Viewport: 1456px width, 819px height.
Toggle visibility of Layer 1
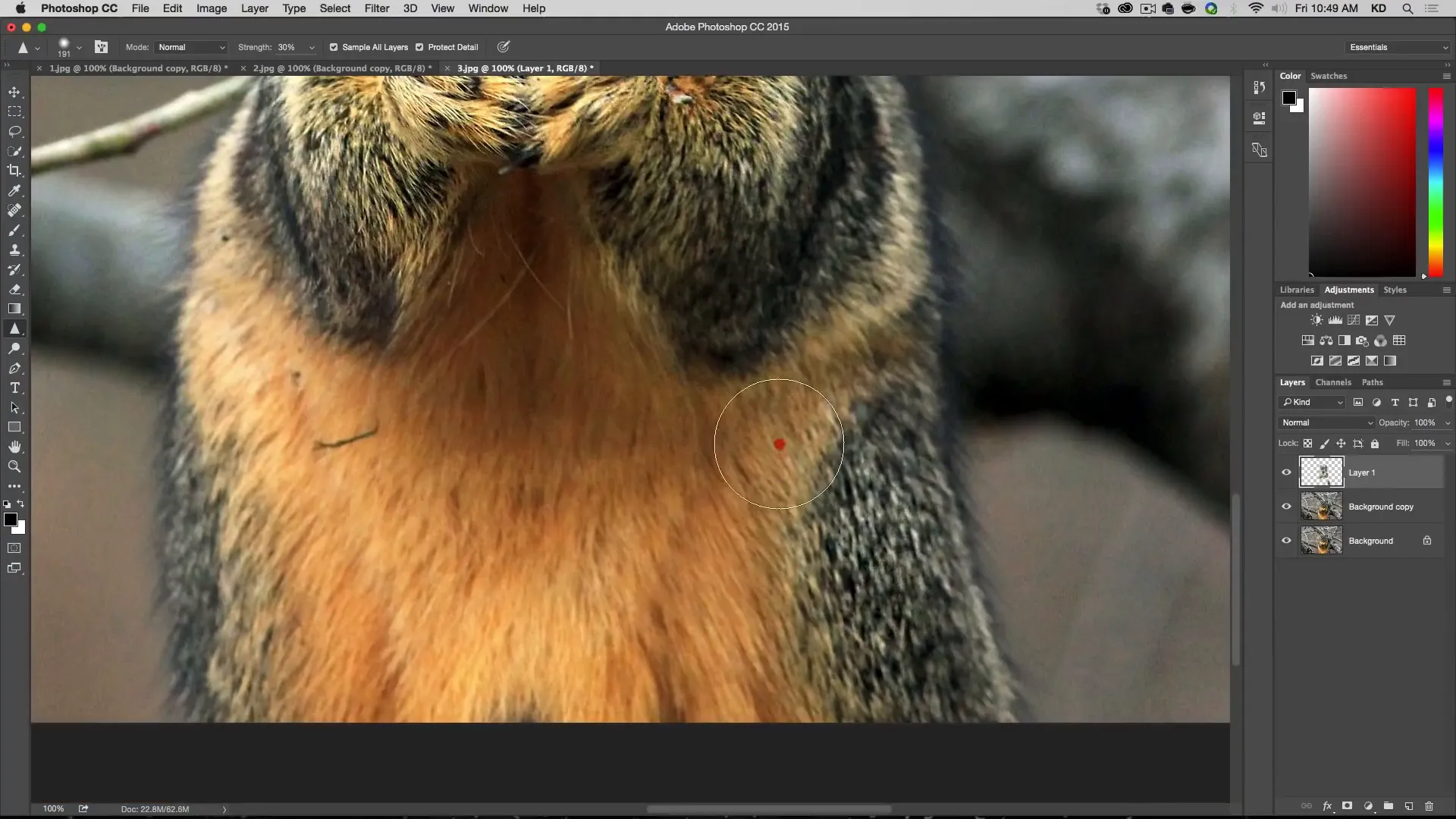(x=1287, y=472)
